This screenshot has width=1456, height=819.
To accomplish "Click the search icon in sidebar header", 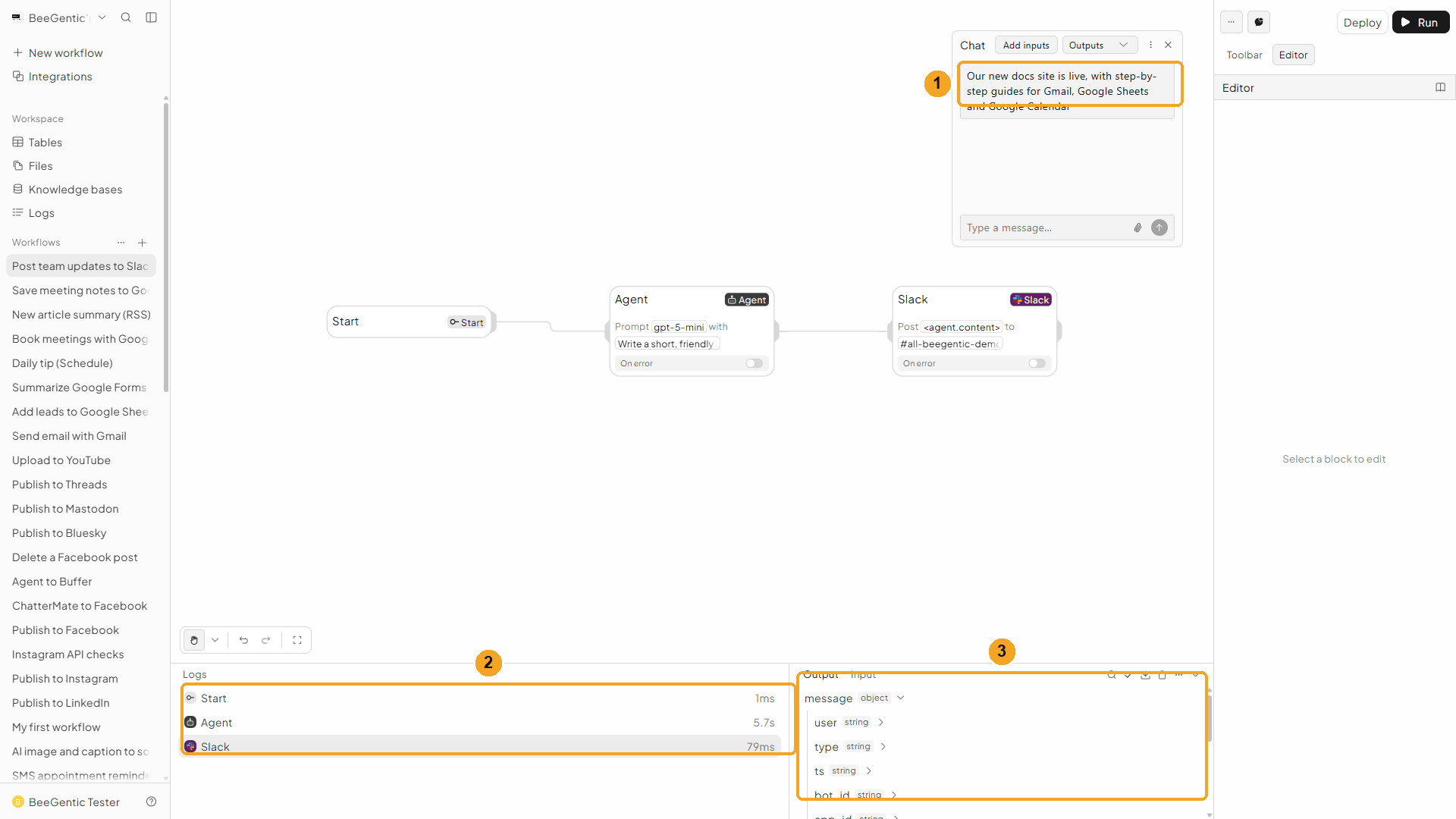I will (x=126, y=17).
